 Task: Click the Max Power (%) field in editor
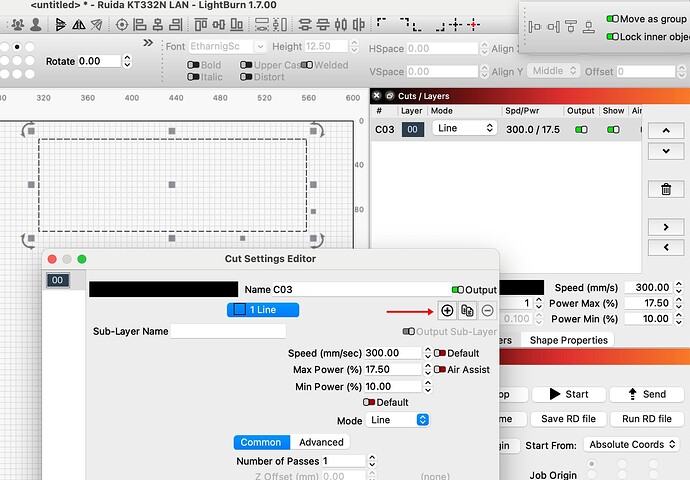(x=393, y=370)
